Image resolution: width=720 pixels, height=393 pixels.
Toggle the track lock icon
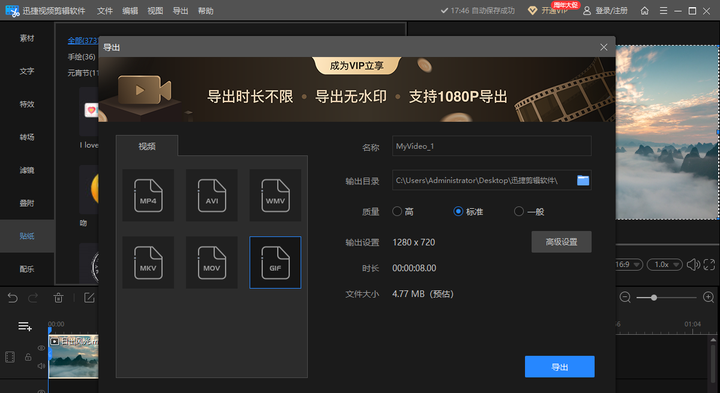pyautogui.click(x=28, y=357)
